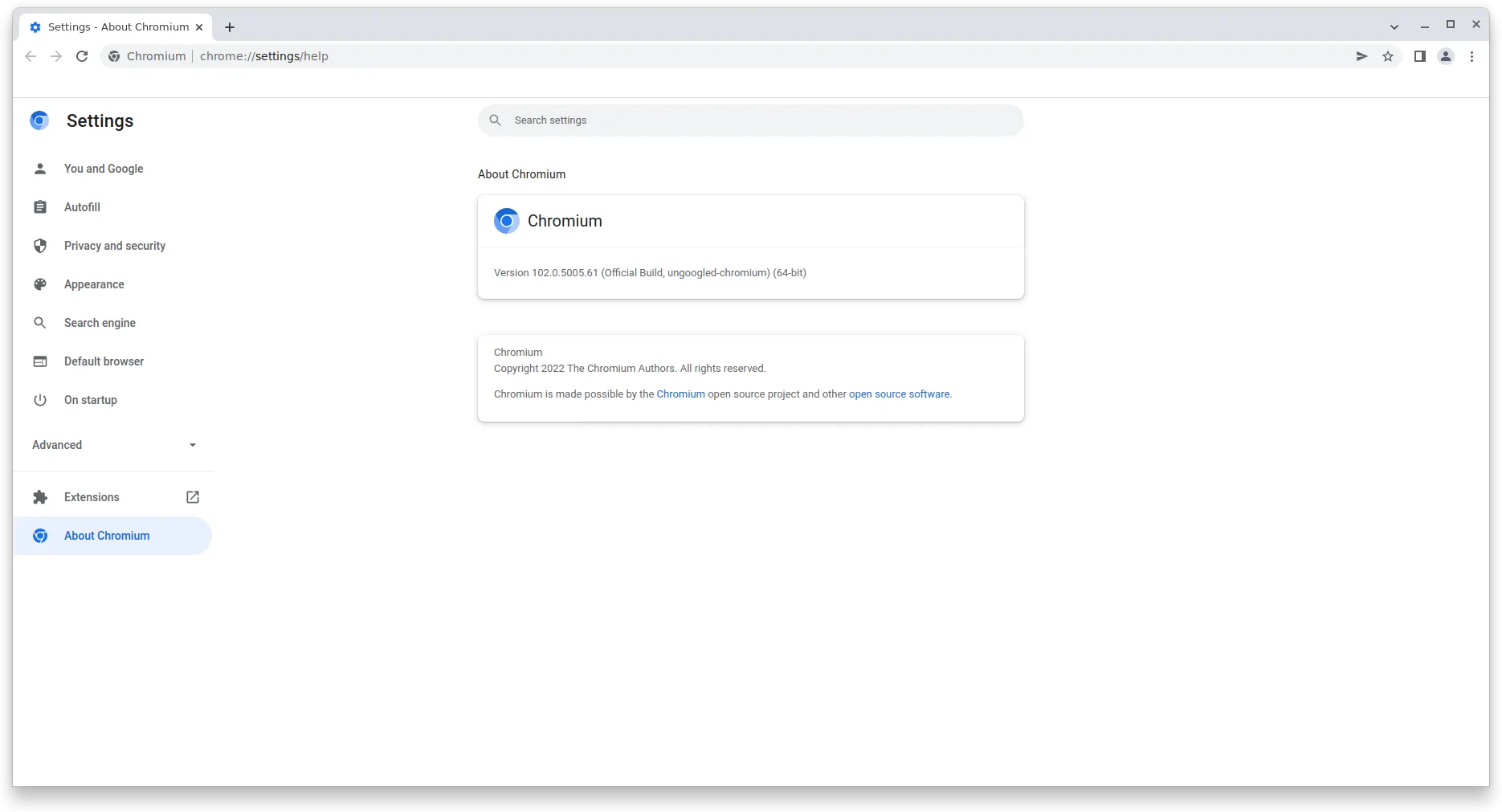Click the forward navigation arrow
The height and width of the screenshot is (812, 1502).
pos(56,56)
